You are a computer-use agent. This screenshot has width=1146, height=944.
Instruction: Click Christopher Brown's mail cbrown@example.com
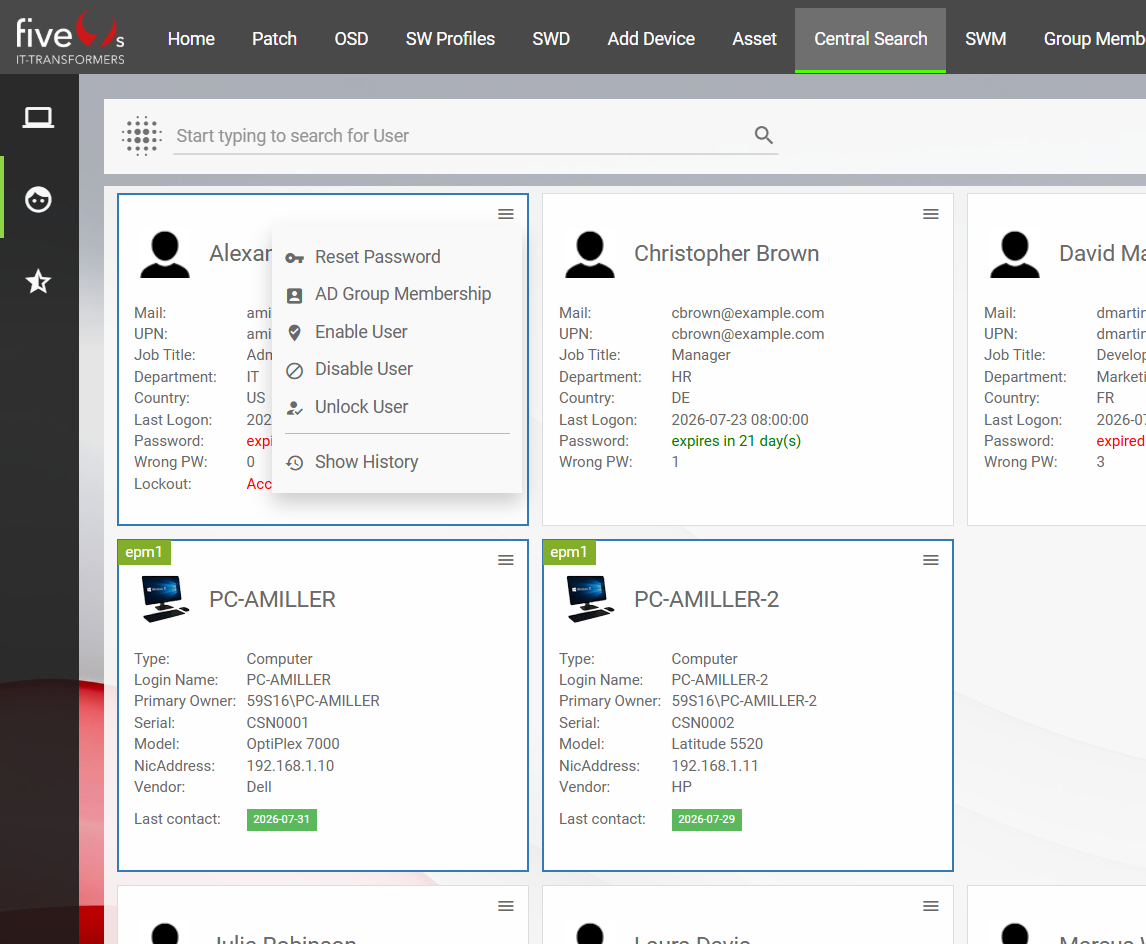point(748,313)
